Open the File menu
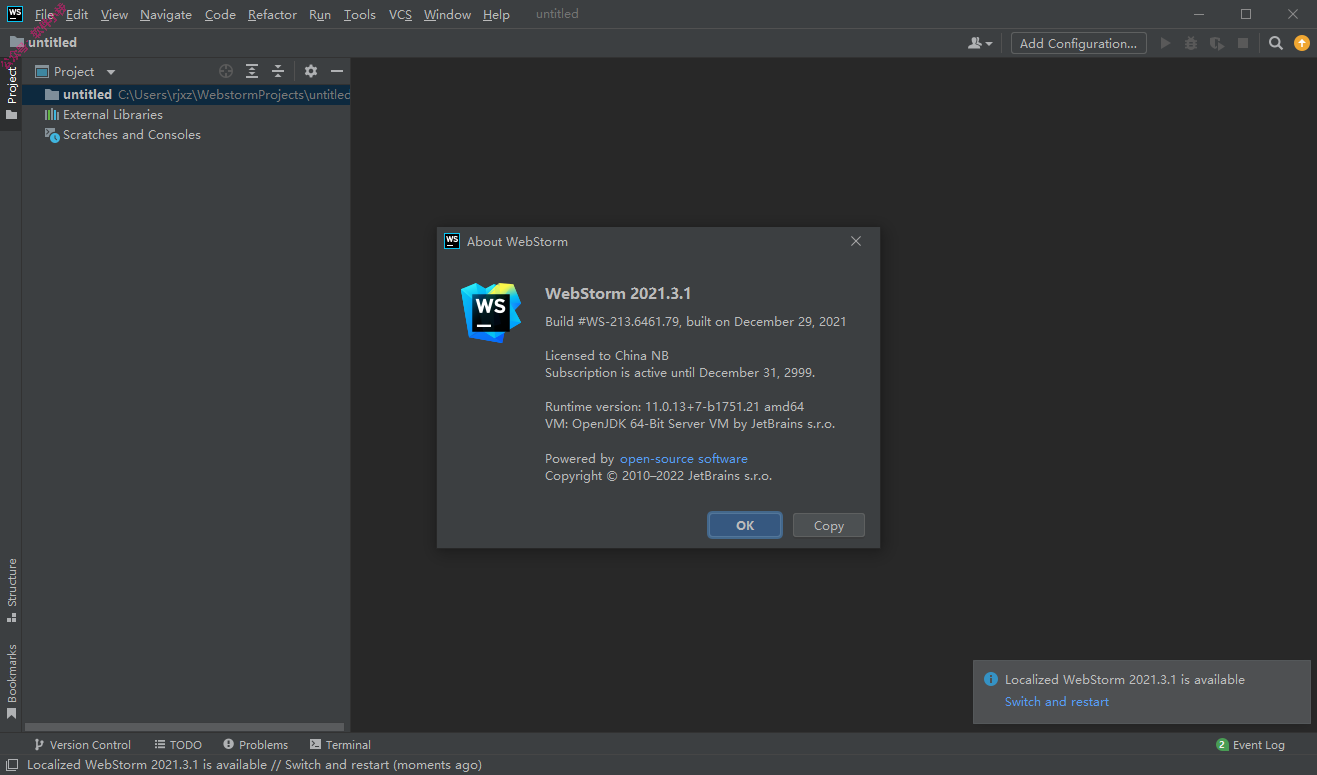The height and width of the screenshot is (775, 1317). pyautogui.click(x=45, y=14)
